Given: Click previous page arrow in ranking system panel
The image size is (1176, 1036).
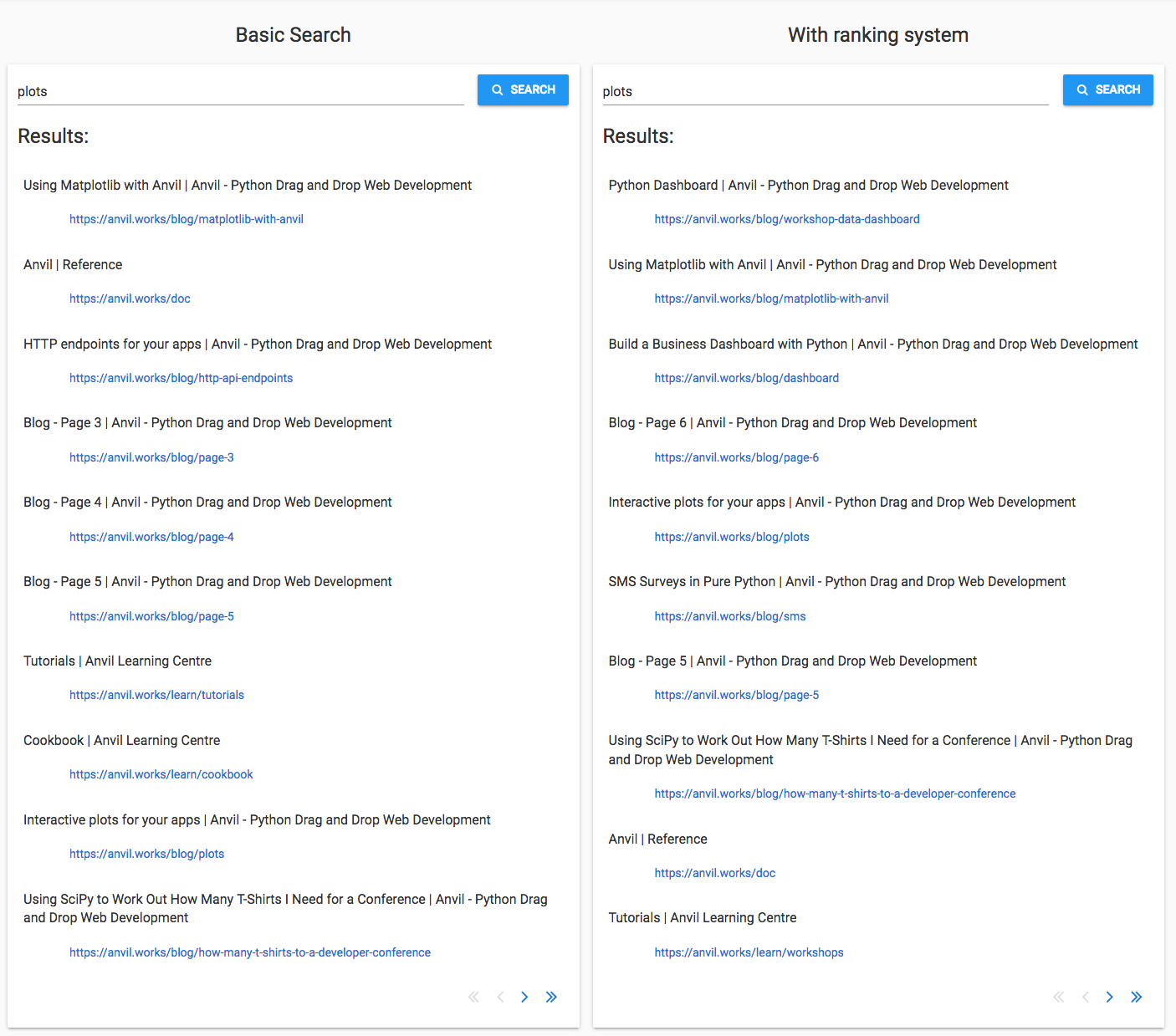Looking at the screenshot, I should [x=1085, y=997].
